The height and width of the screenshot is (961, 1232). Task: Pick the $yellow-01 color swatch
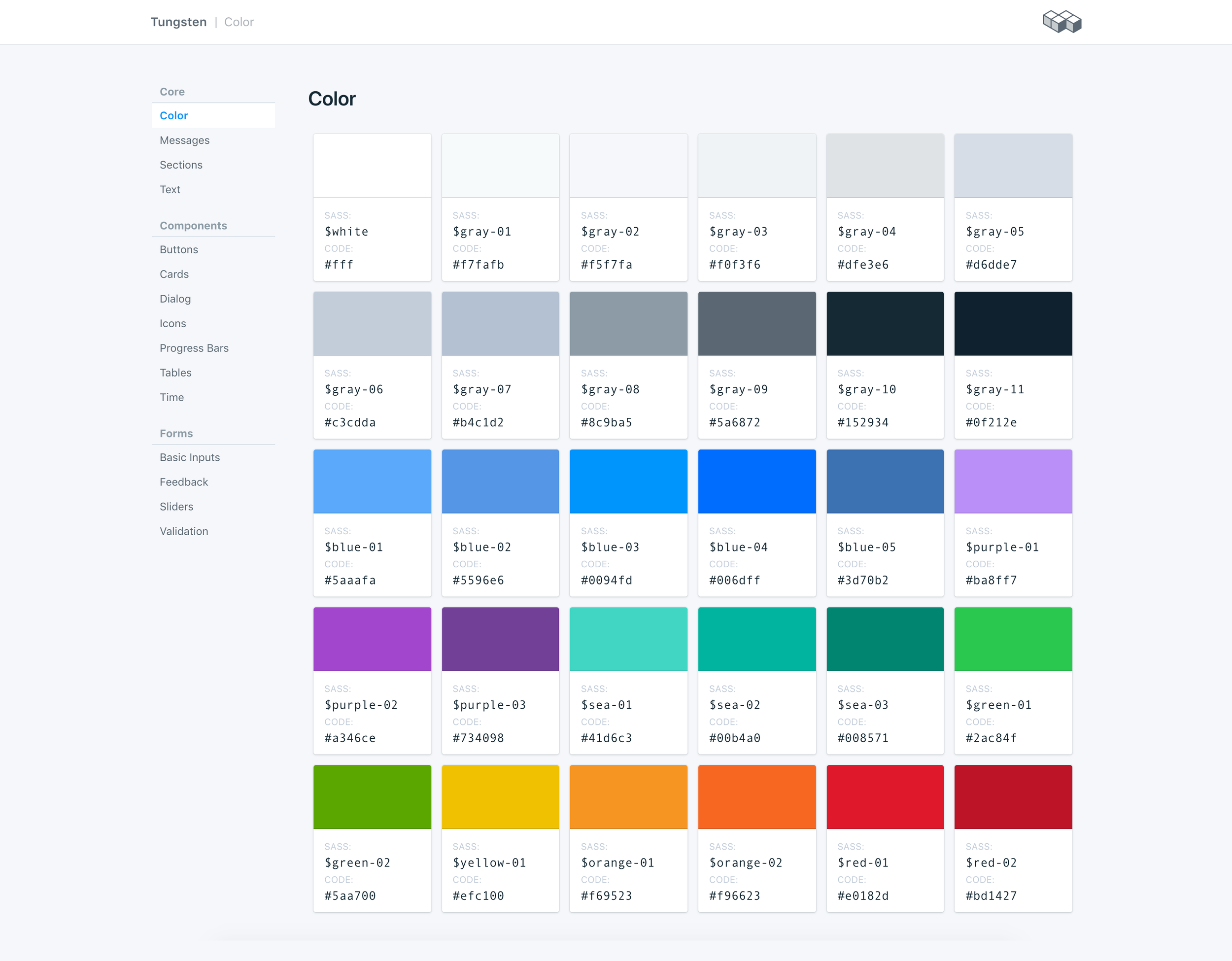click(x=500, y=797)
